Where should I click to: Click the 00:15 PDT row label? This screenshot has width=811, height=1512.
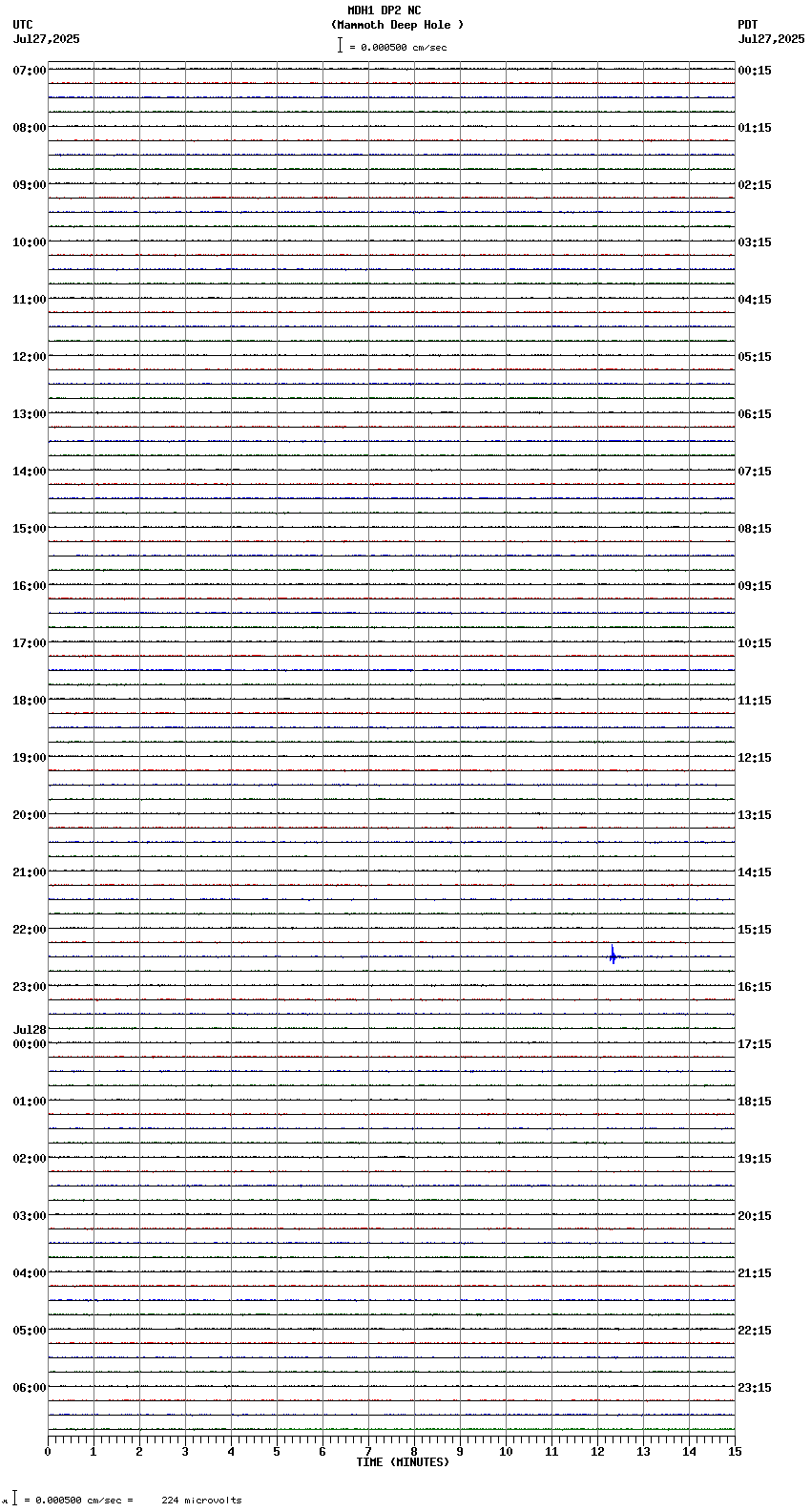pyautogui.click(x=755, y=71)
